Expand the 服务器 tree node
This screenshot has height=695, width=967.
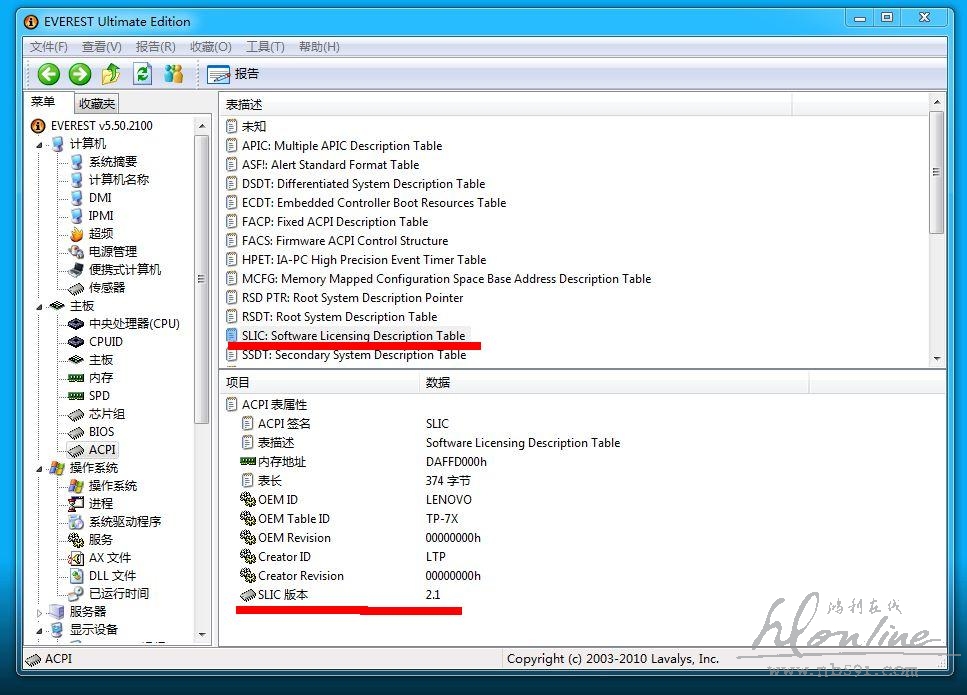point(41,612)
